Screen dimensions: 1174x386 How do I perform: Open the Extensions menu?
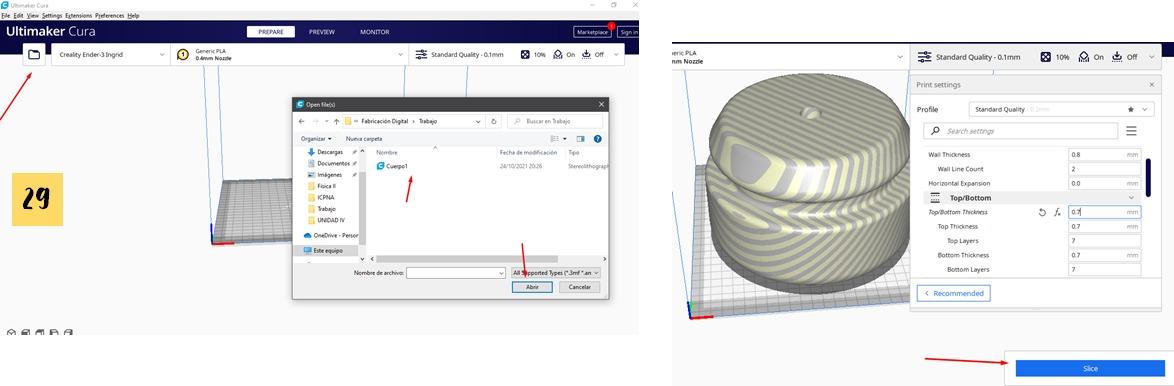pyautogui.click(x=78, y=16)
